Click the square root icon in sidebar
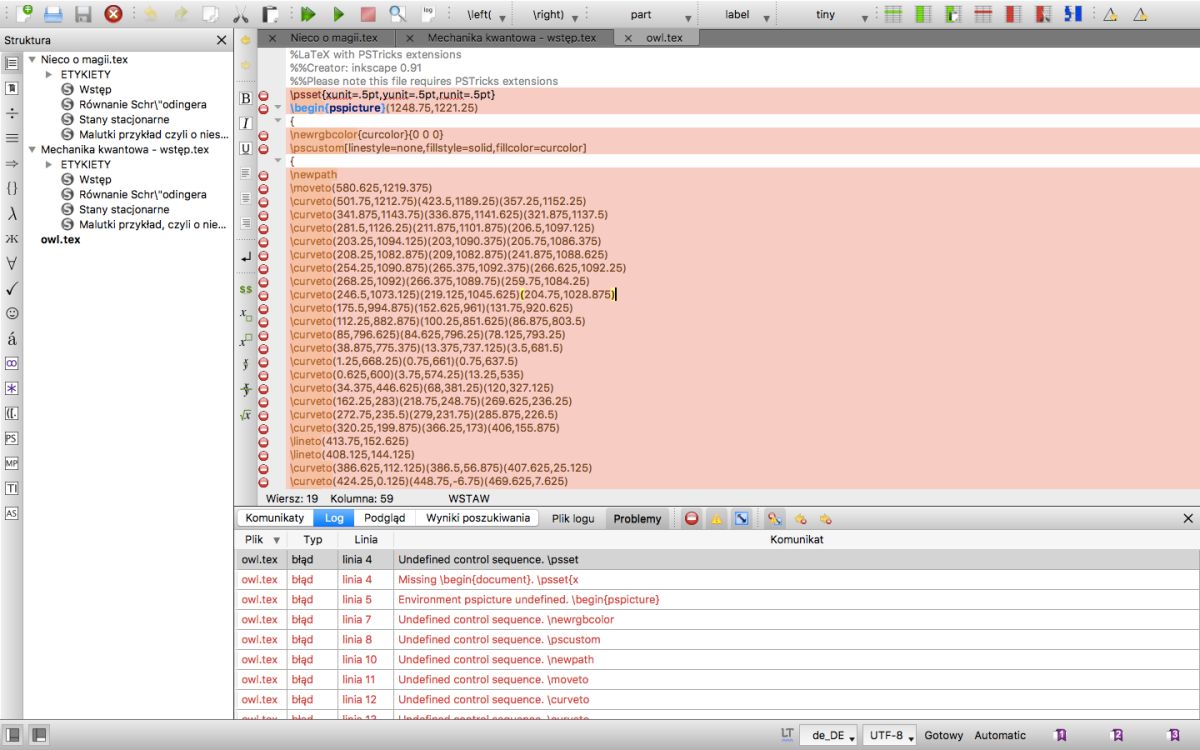The image size is (1200, 750). [246, 415]
